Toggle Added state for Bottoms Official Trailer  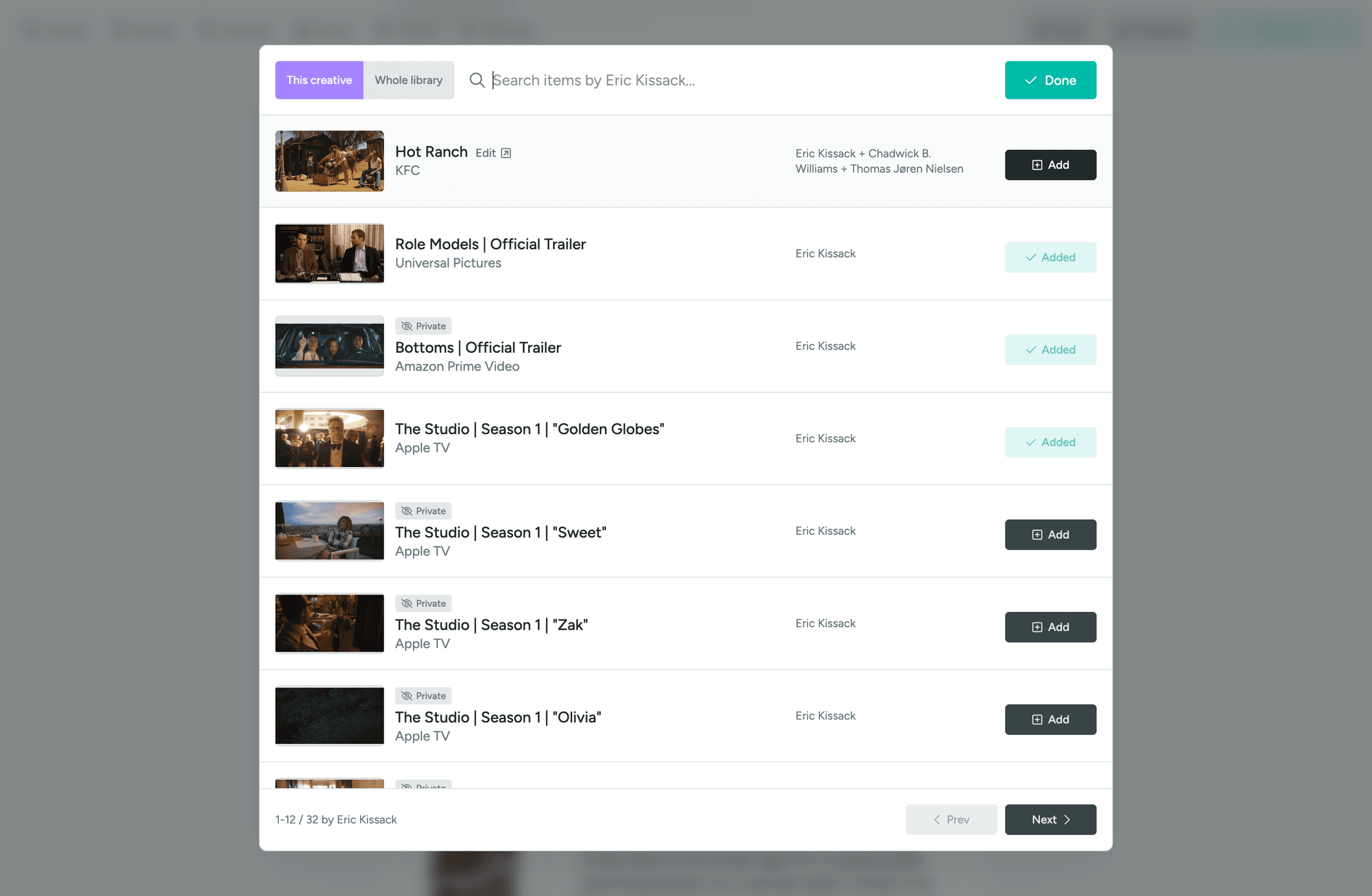(1050, 350)
